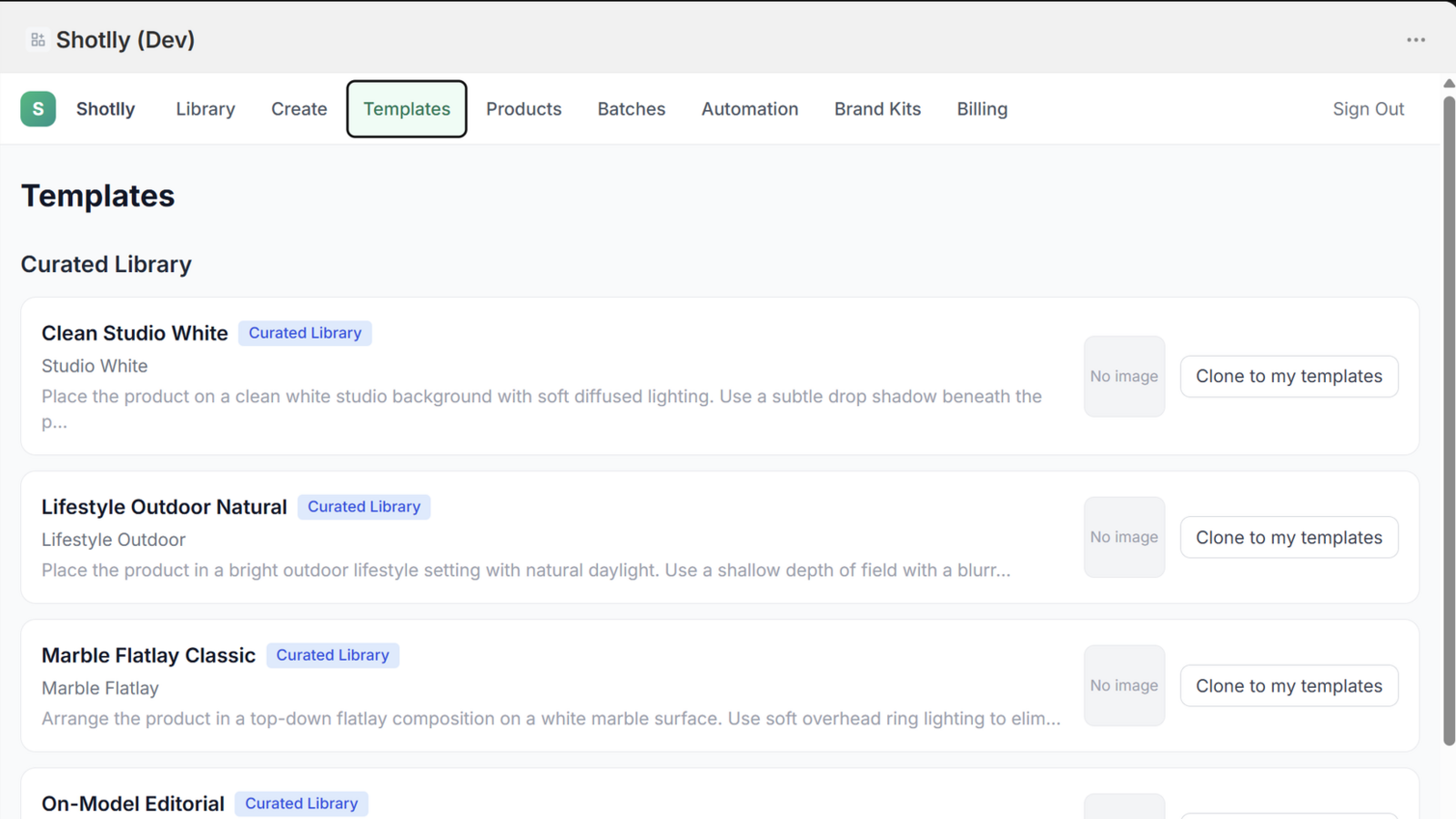Click the Sign Out link

click(x=1368, y=109)
